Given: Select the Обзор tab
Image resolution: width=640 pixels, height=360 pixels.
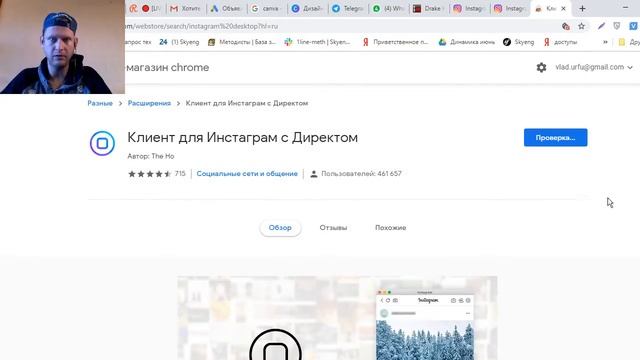Looking at the screenshot, I should 280,228.
